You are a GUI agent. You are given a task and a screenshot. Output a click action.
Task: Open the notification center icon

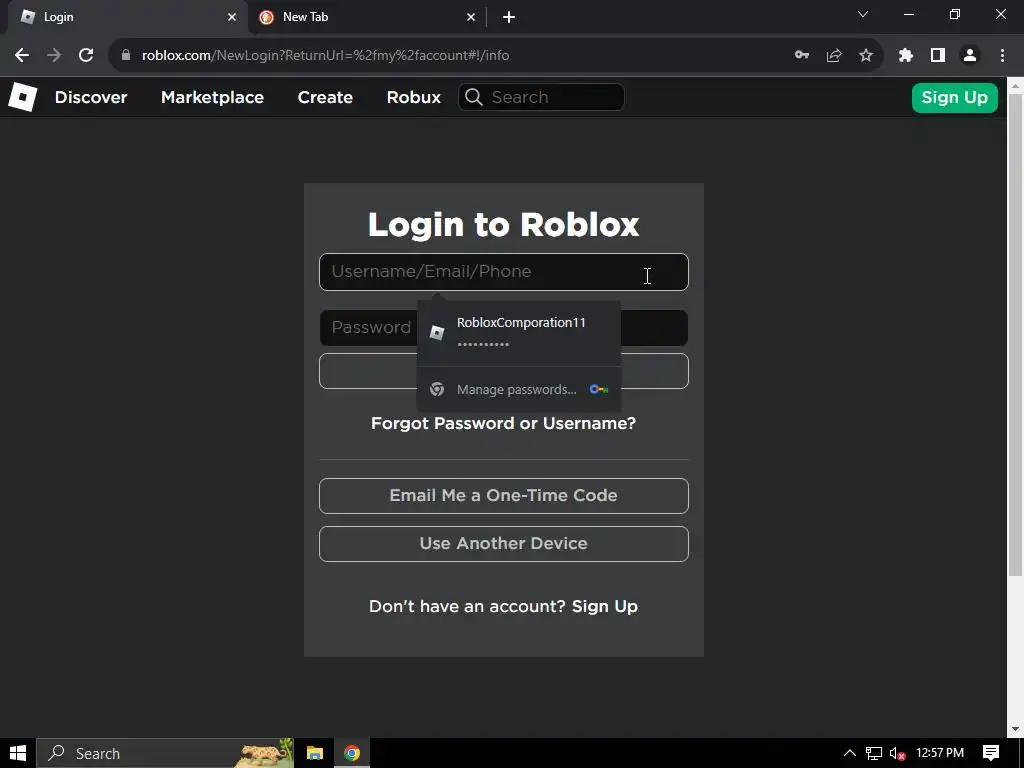pos(991,753)
